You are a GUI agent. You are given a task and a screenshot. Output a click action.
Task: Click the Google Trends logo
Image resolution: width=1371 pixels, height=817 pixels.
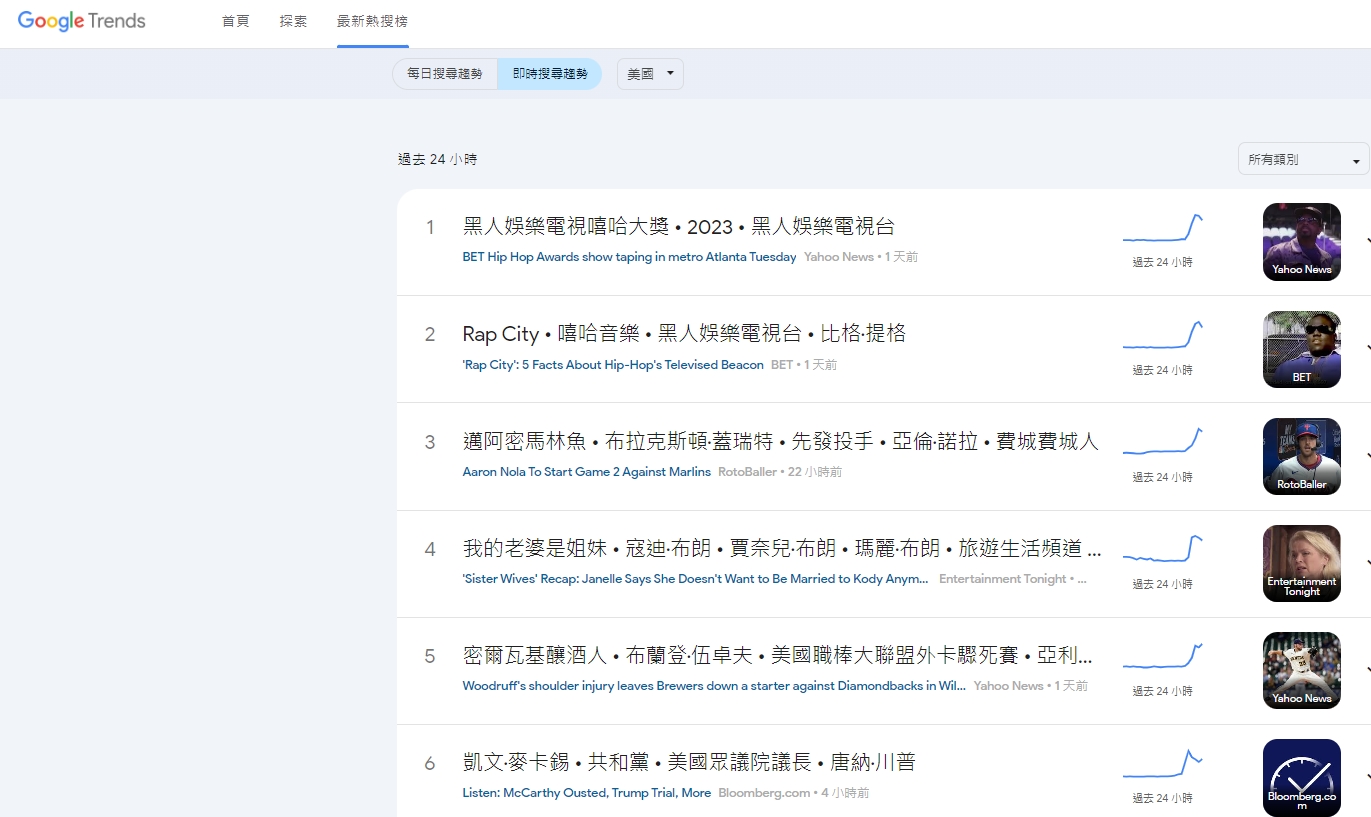(82, 21)
